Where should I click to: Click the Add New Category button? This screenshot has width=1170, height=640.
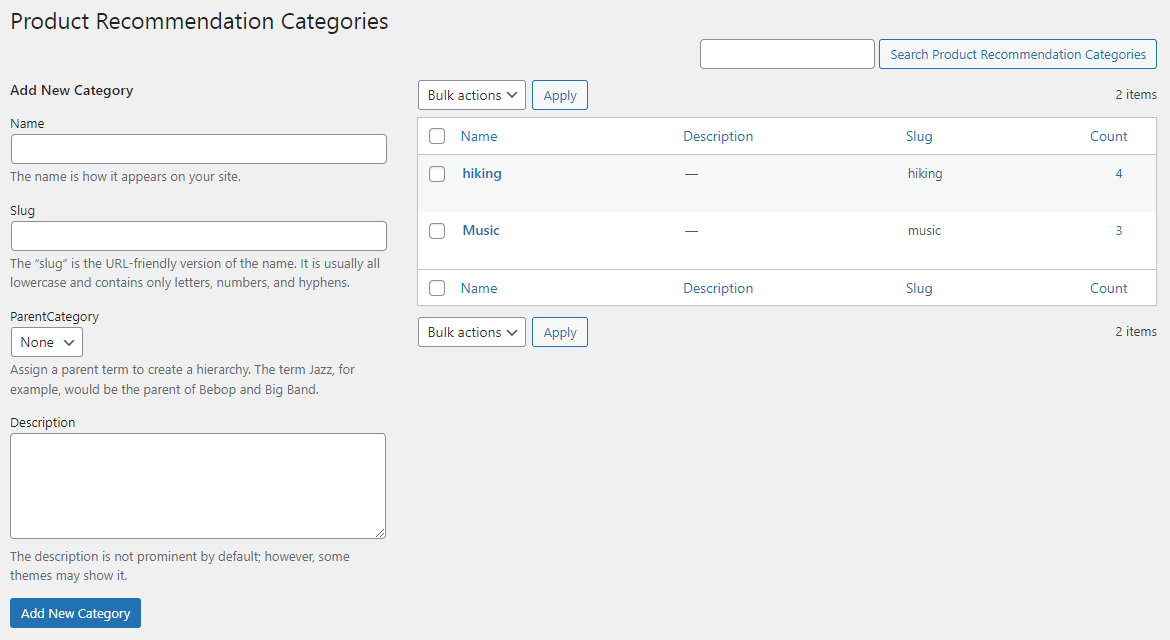click(75, 613)
